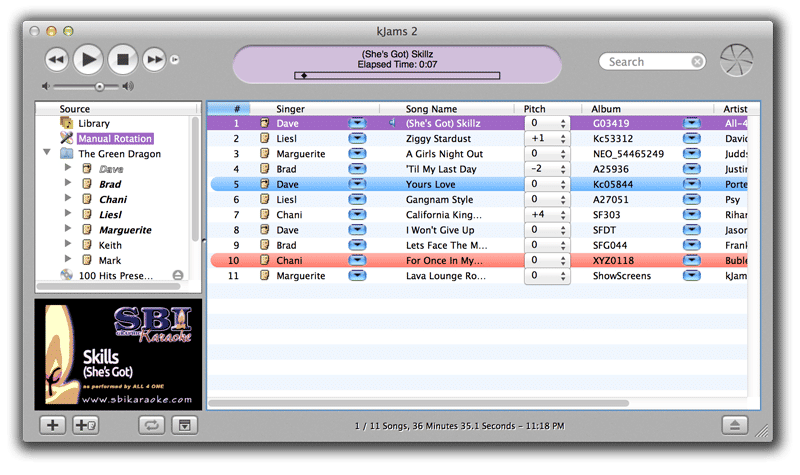Click the show/hide artwork panel button
Screen dimensions: 800x475
click(185, 425)
